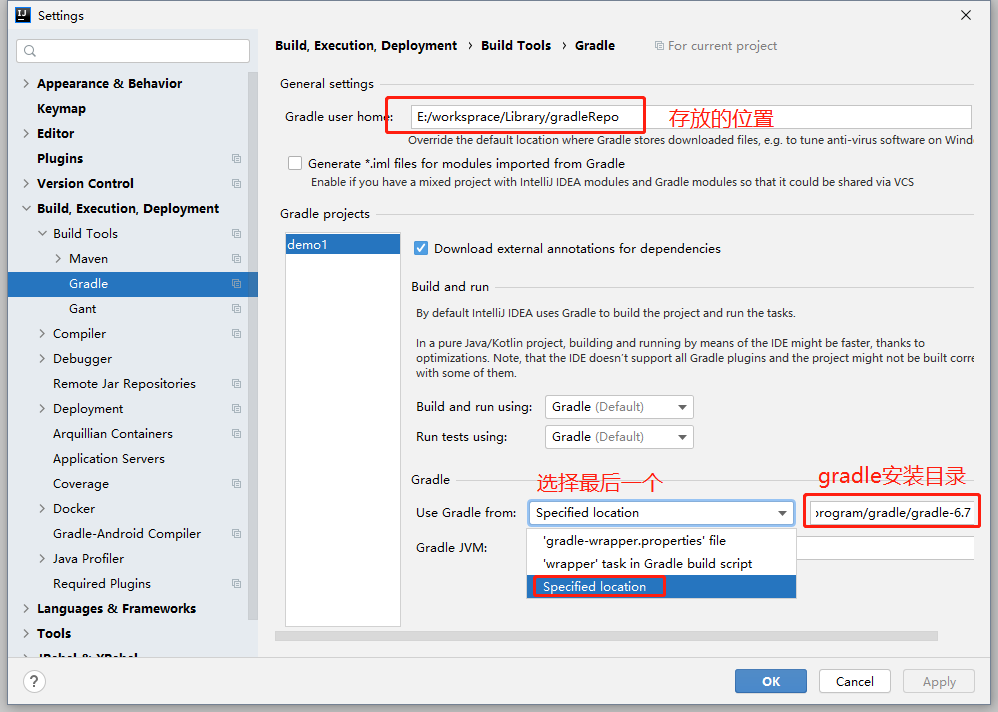Screen dimensions: 998x712
Task: Open Plugins settings
Action: pos(60,158)
